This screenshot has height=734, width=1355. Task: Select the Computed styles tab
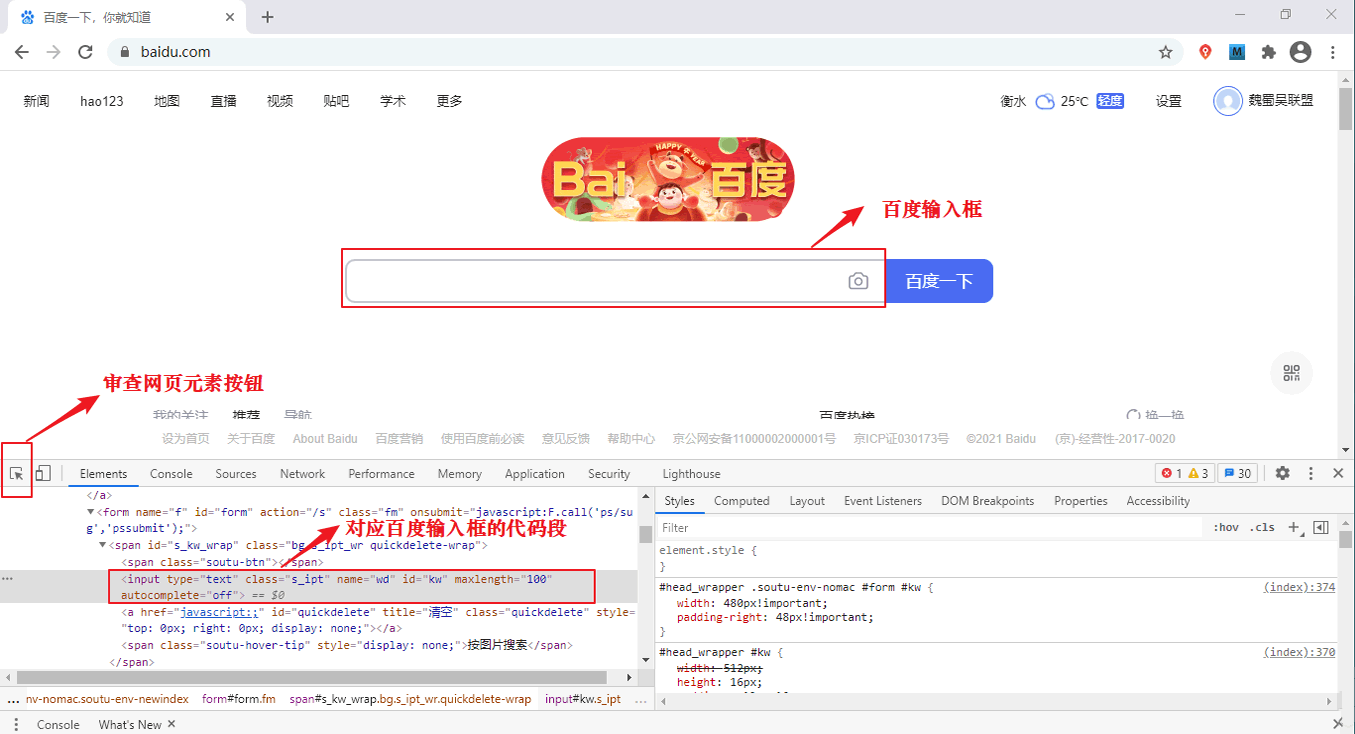pyautogui.click(x=742, y=501)
